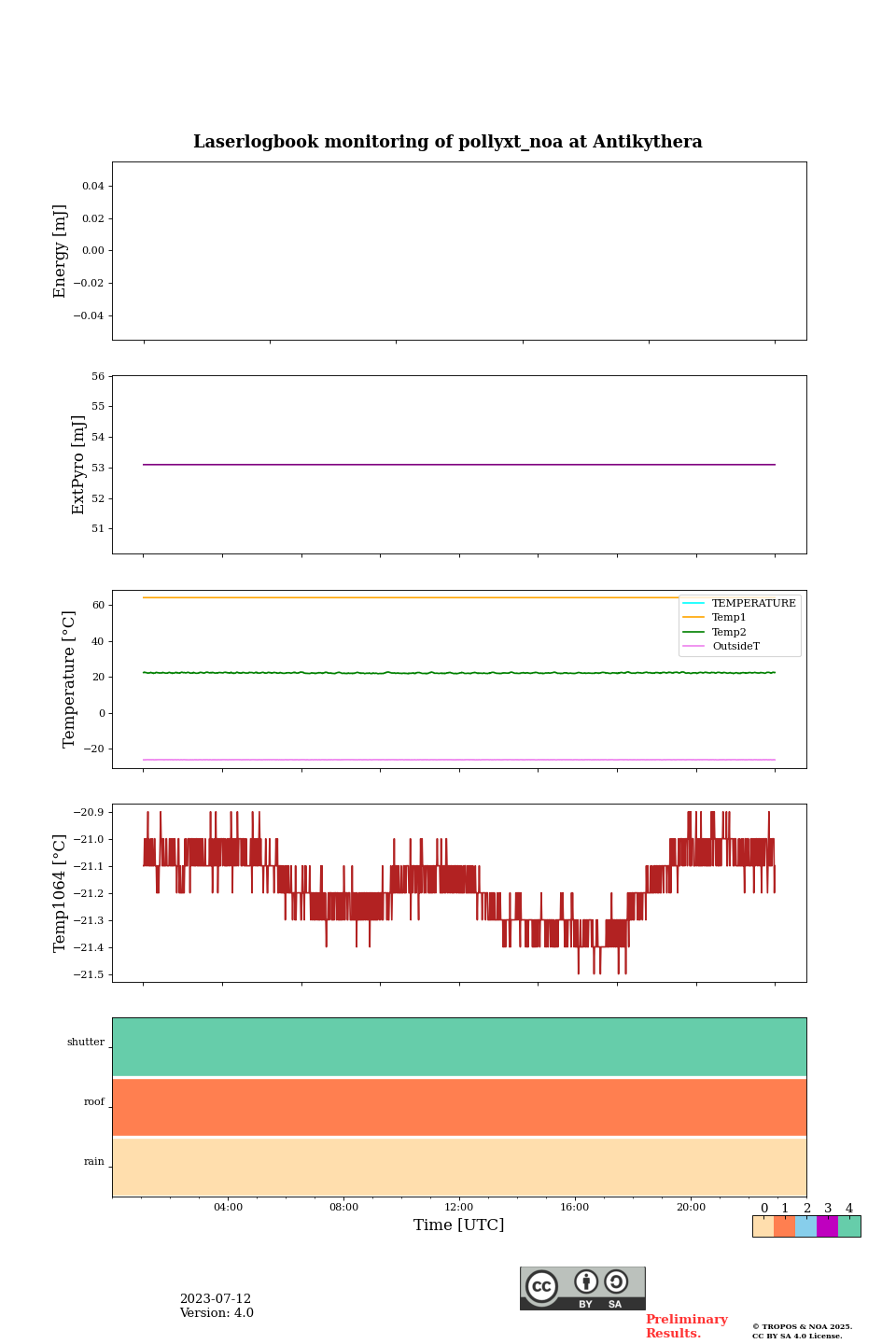Click the date 2023-07-12 text

click(216, 1299)
